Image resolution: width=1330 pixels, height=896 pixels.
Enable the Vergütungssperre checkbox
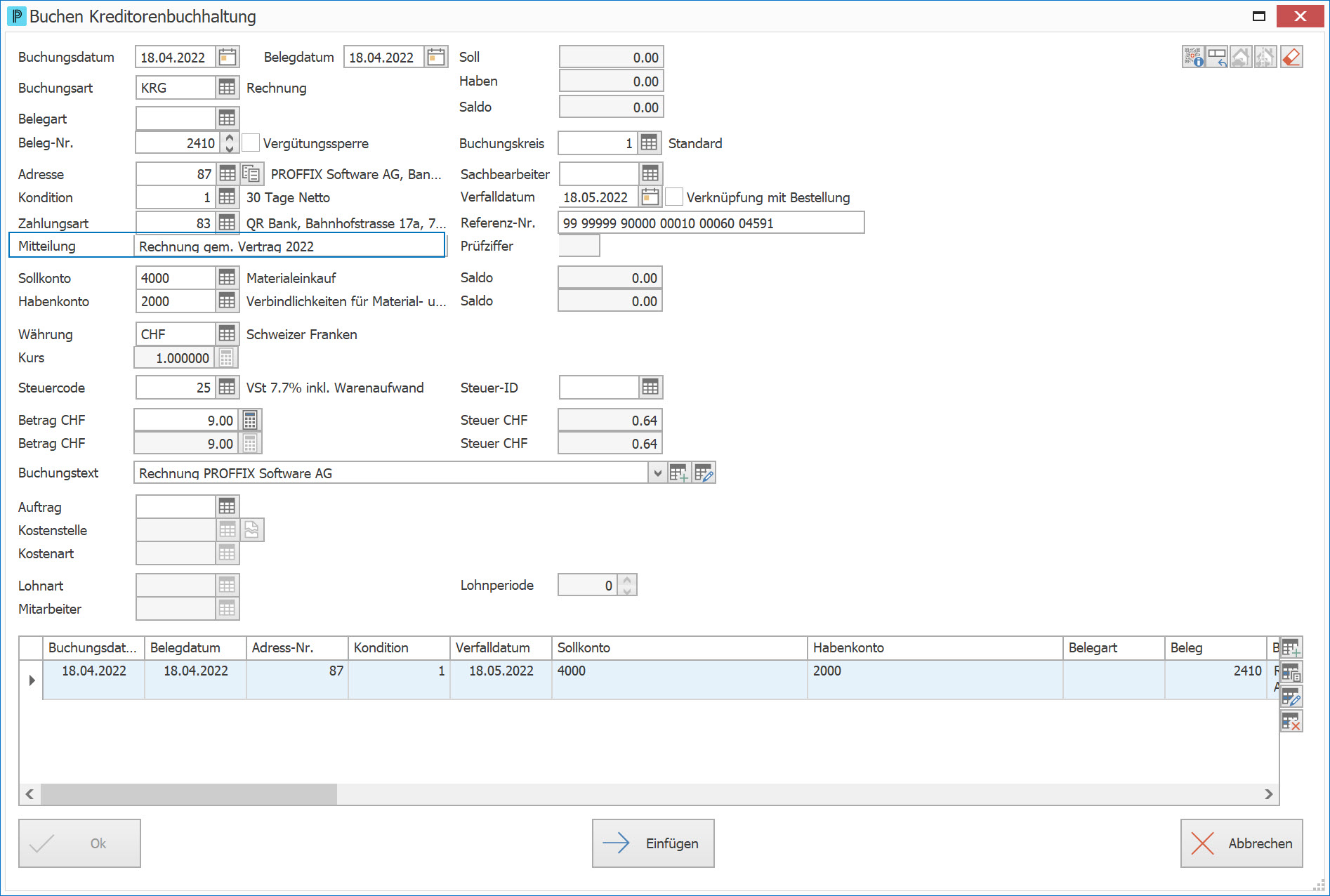(x=251, y=143)
